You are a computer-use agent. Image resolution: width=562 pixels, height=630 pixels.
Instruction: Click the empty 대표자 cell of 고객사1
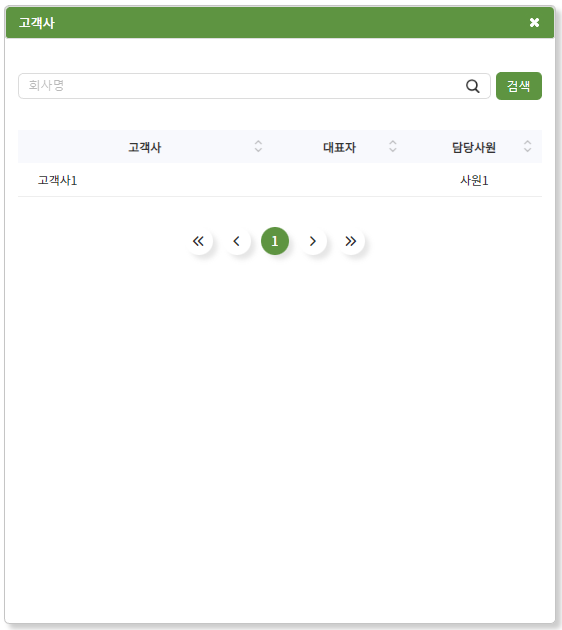point(339,180)
